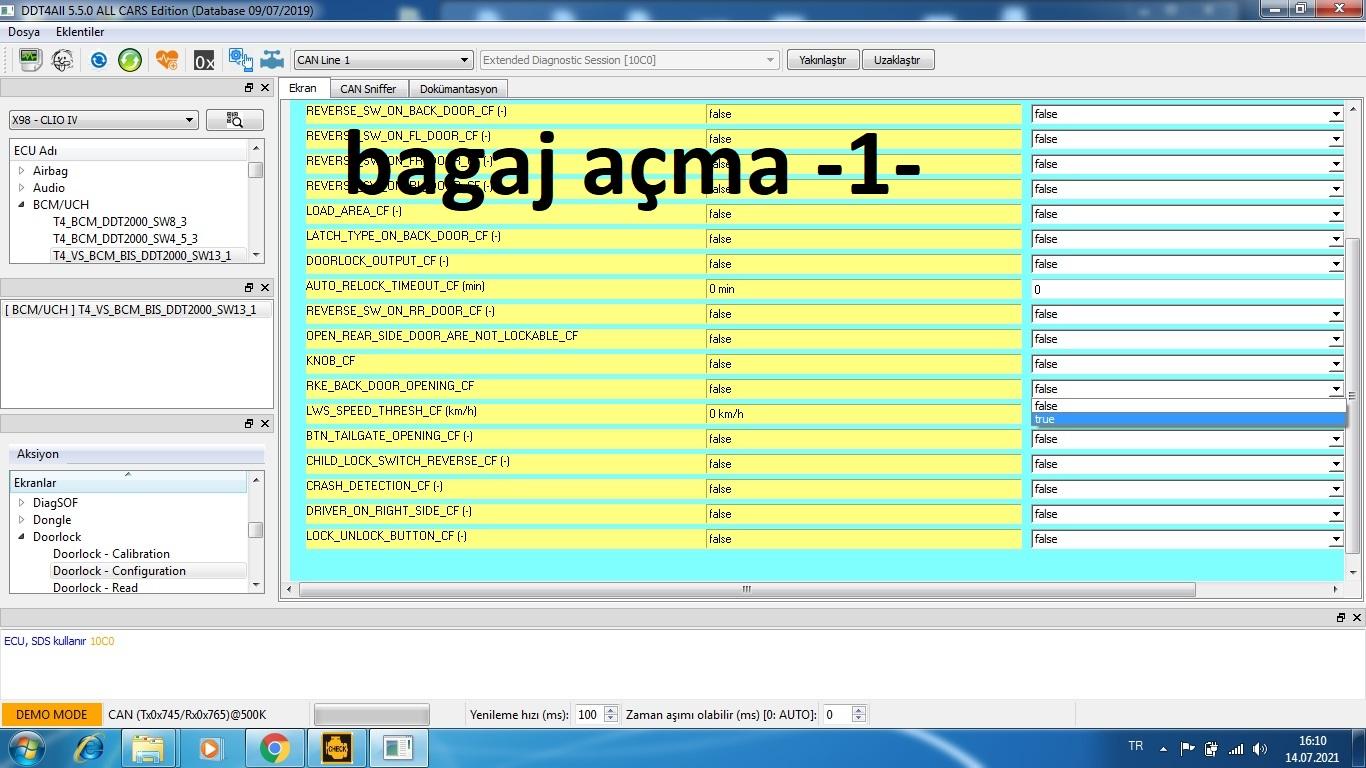The height and width of the screenshot is (768, 1366).
Task: Open the BTN_TAILGATE_OPENING_CF value dropdown
Action: pyautogui.click(x=1186, y=439)
